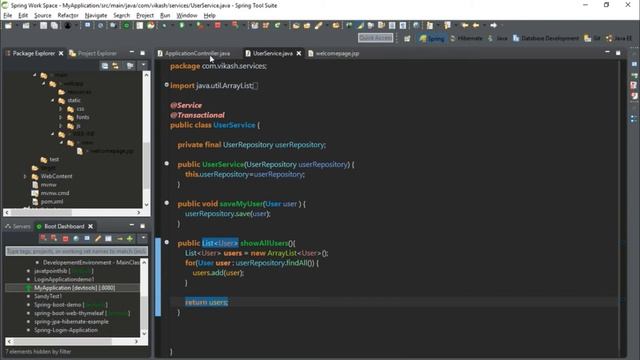The width and height of the screenshot is (640, 360).
Task: Click the pencil edit icon in Boot Dashboard
Action: [x=98, y=238]
